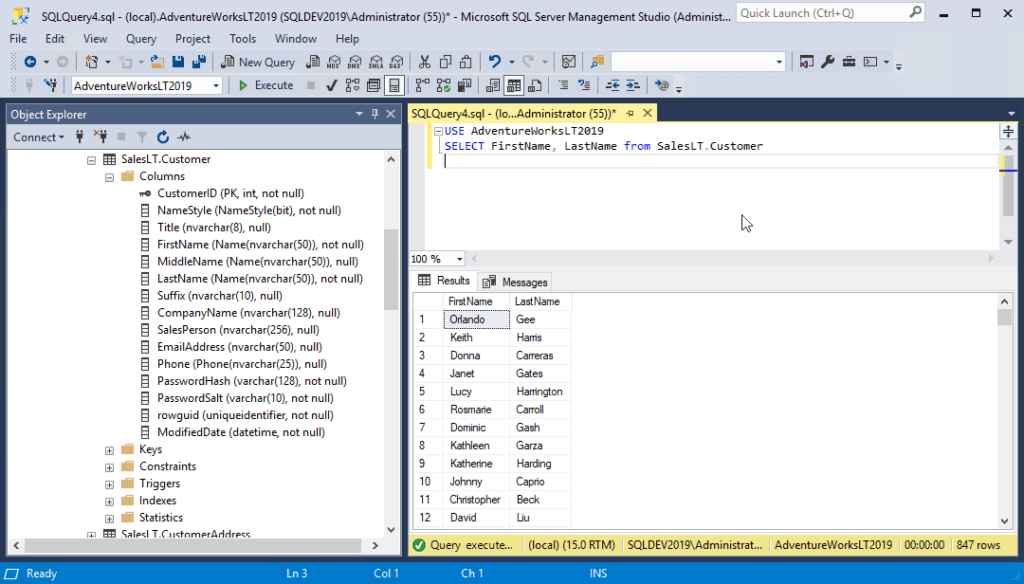1024x584 pixels.
Task: Open the Query menu
Action: (x=141, y=39)
